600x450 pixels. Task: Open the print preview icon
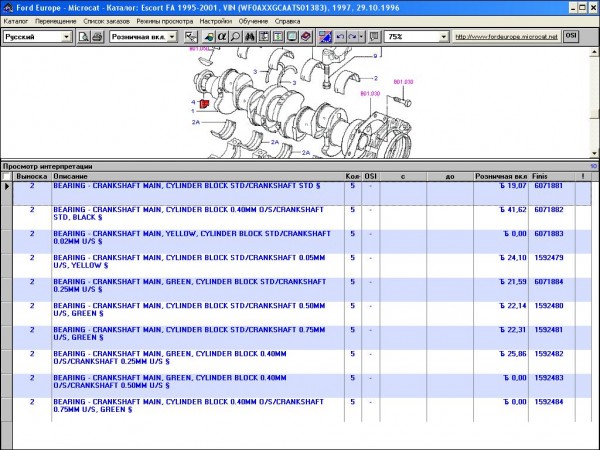(x=84, y=37)
